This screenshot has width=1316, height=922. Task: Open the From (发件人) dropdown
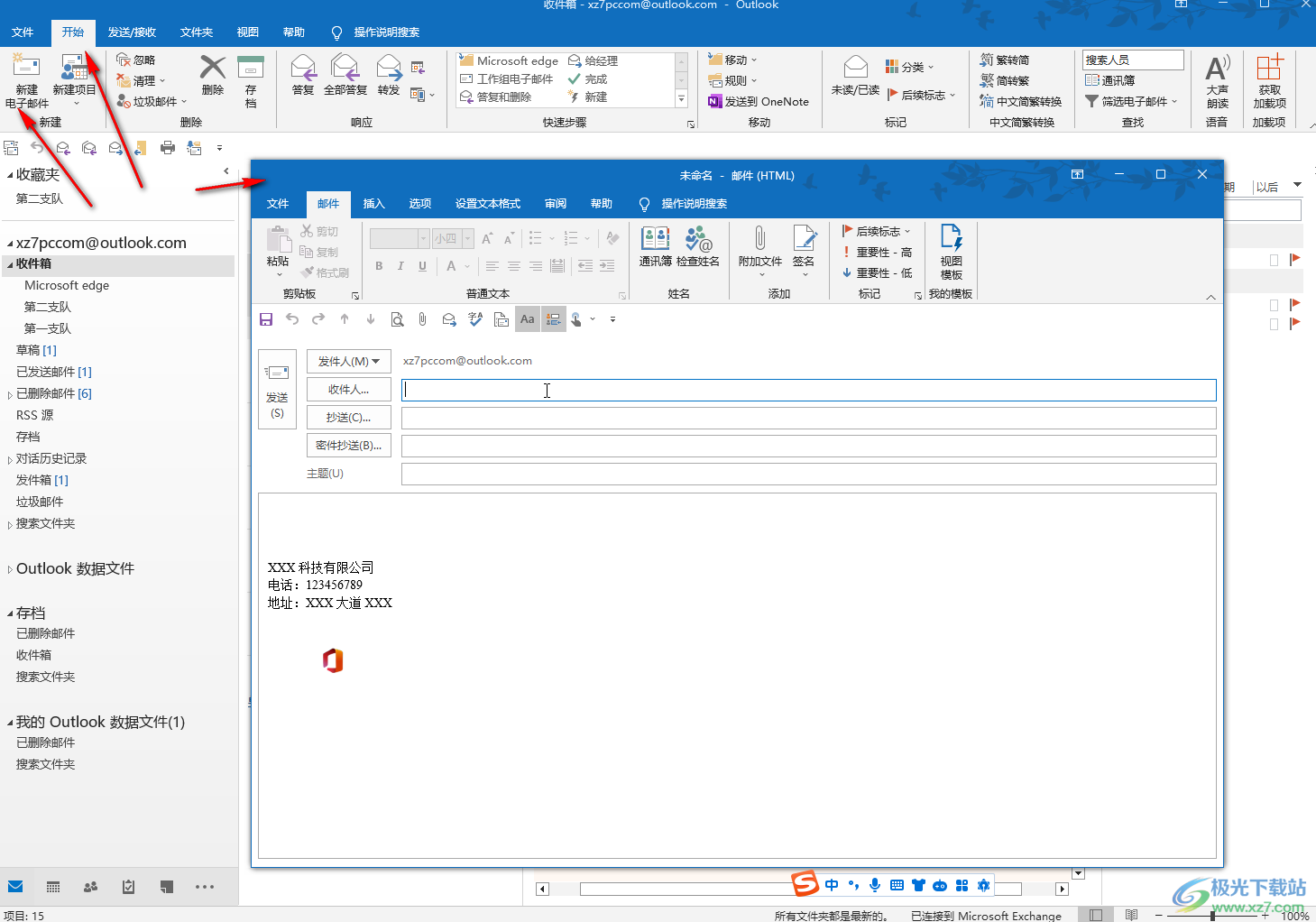pyautogui.click(x=349, y=361)
